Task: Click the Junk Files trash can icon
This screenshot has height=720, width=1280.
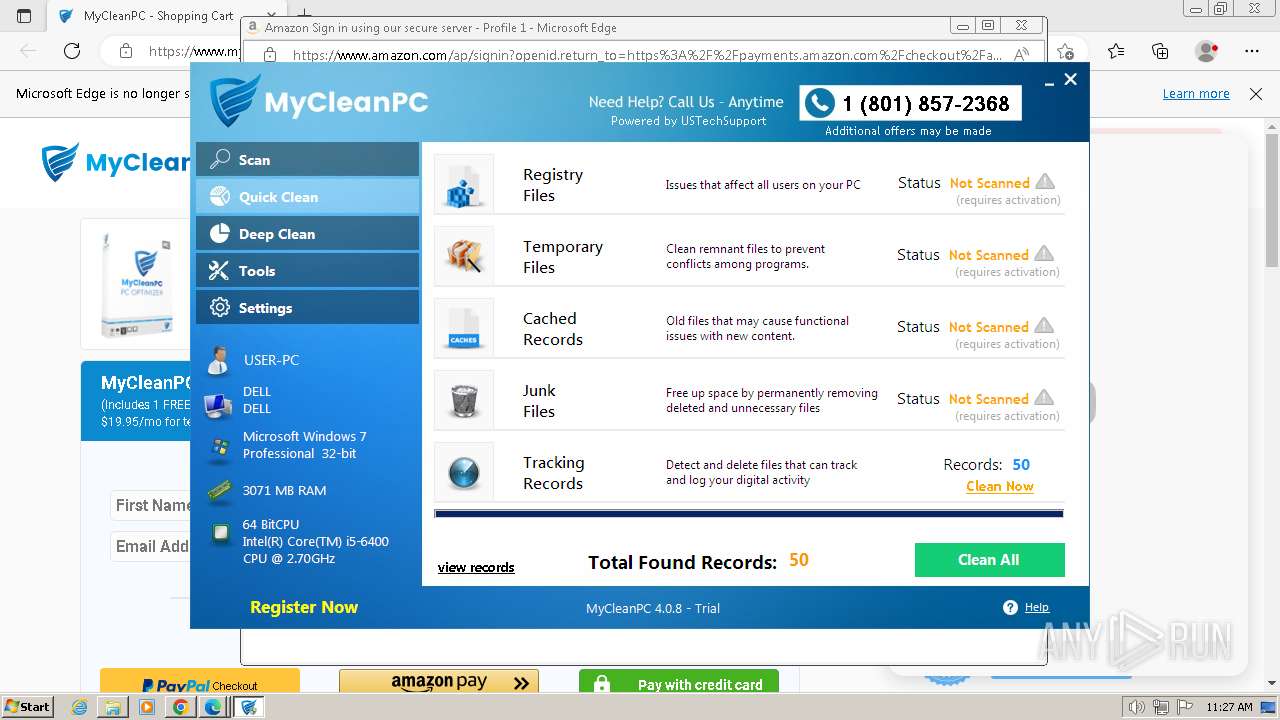Action: click(x=464, y=400)
